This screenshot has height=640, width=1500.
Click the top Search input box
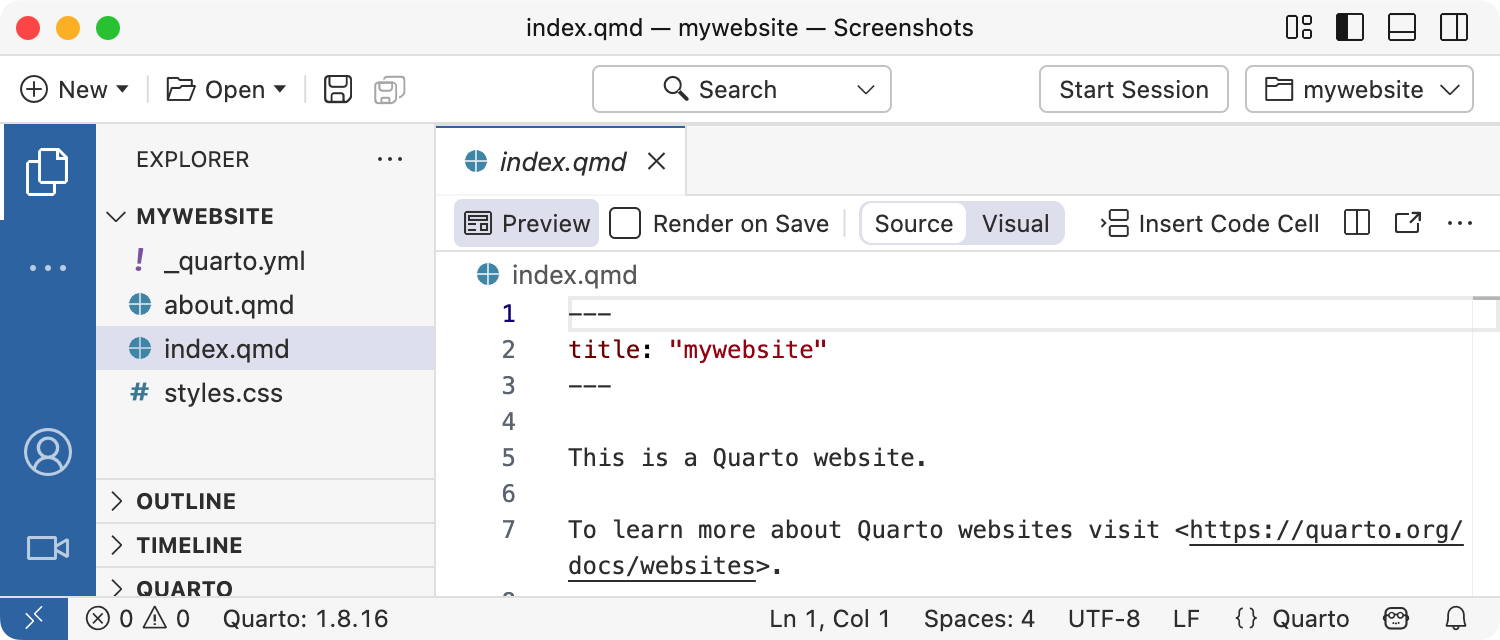[741, 90]
